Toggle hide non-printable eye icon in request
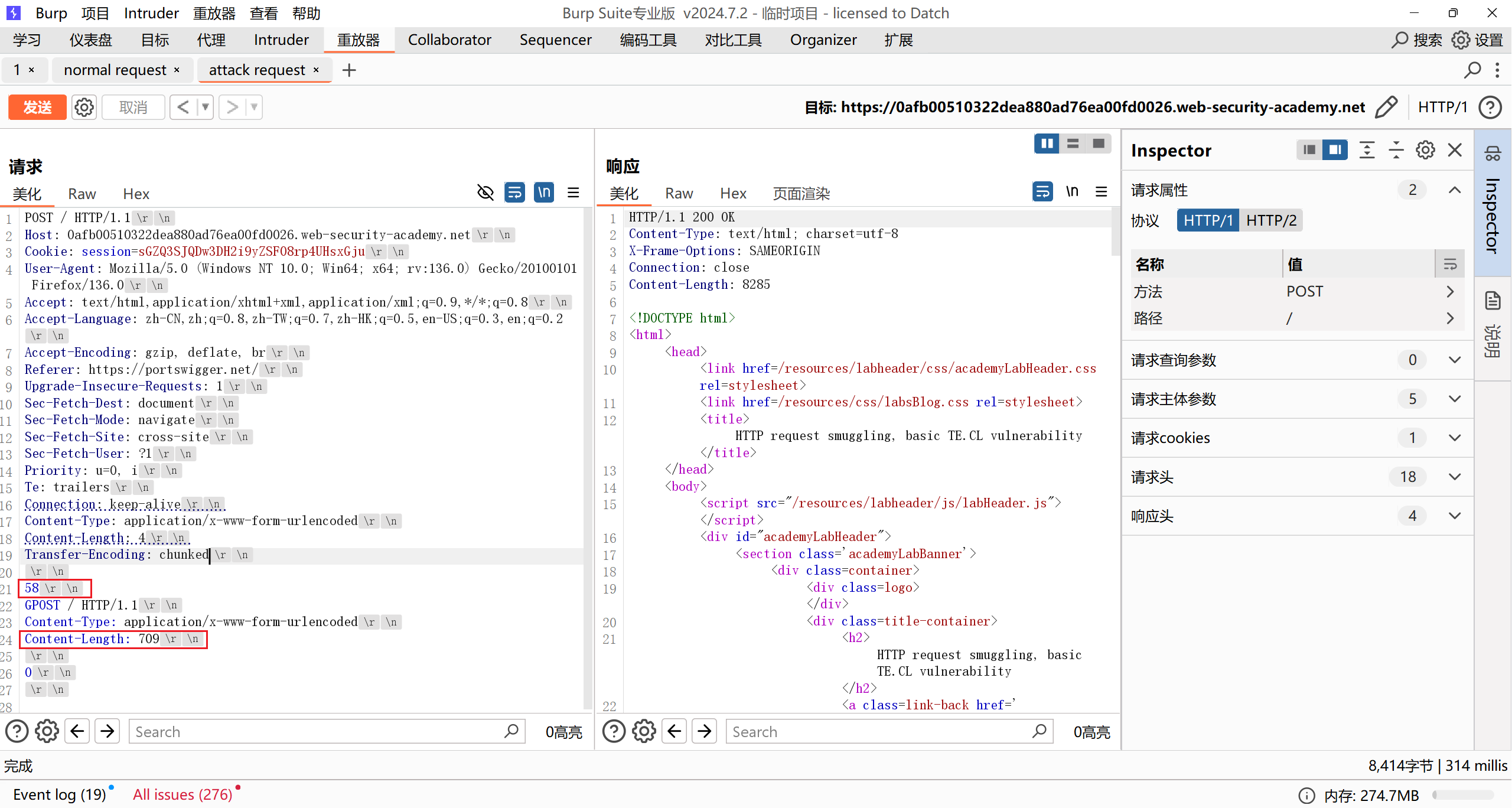Image resolution: width=1512 pixels, height=808 pixels. 485,193
